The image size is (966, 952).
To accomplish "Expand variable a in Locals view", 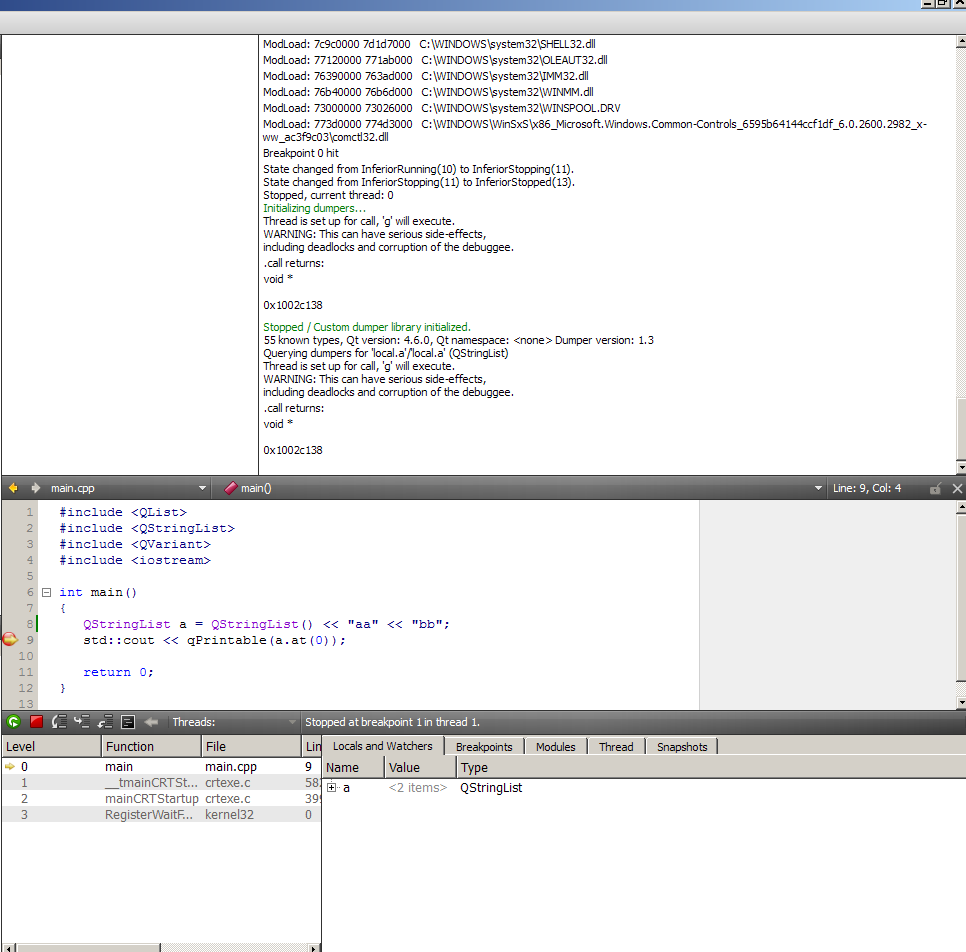I will click(331, 787).
